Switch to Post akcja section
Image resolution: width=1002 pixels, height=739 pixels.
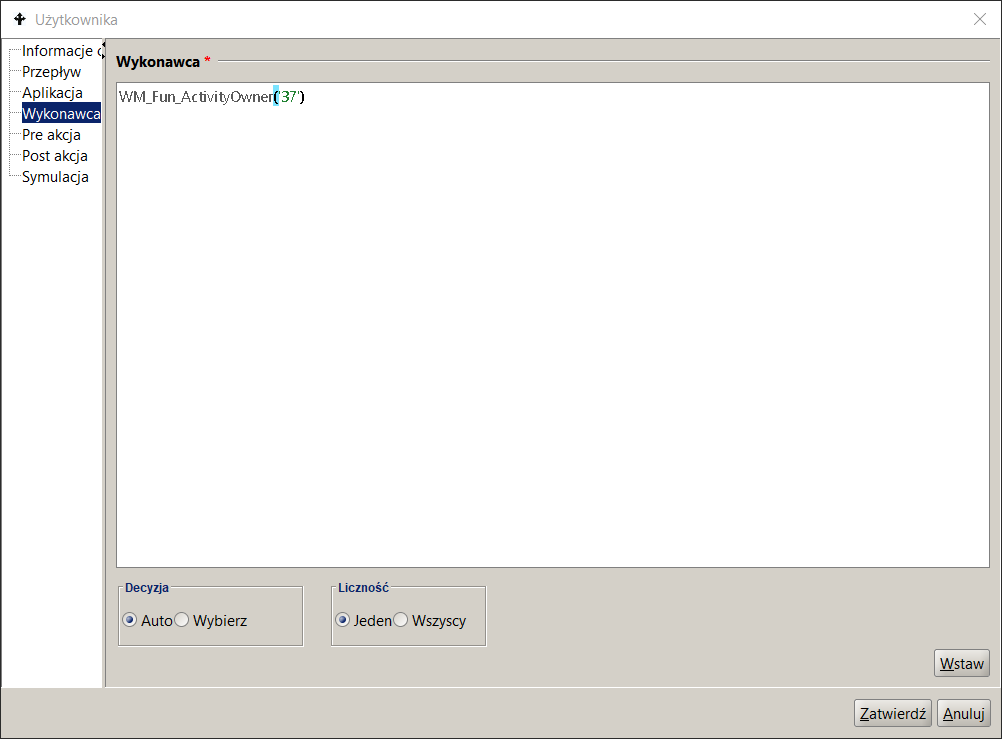54,156
